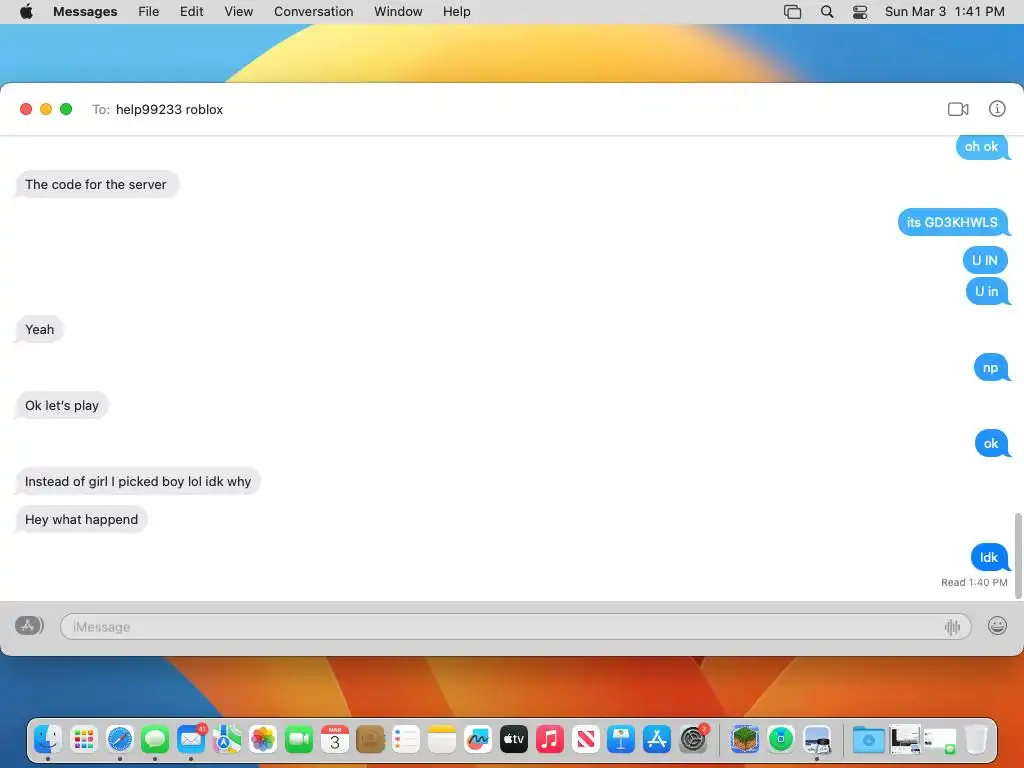Select the 'its GD3KHWLS' message bubble
The image size is (1024, 768).
pyautogui.click(x=952, y=223)
